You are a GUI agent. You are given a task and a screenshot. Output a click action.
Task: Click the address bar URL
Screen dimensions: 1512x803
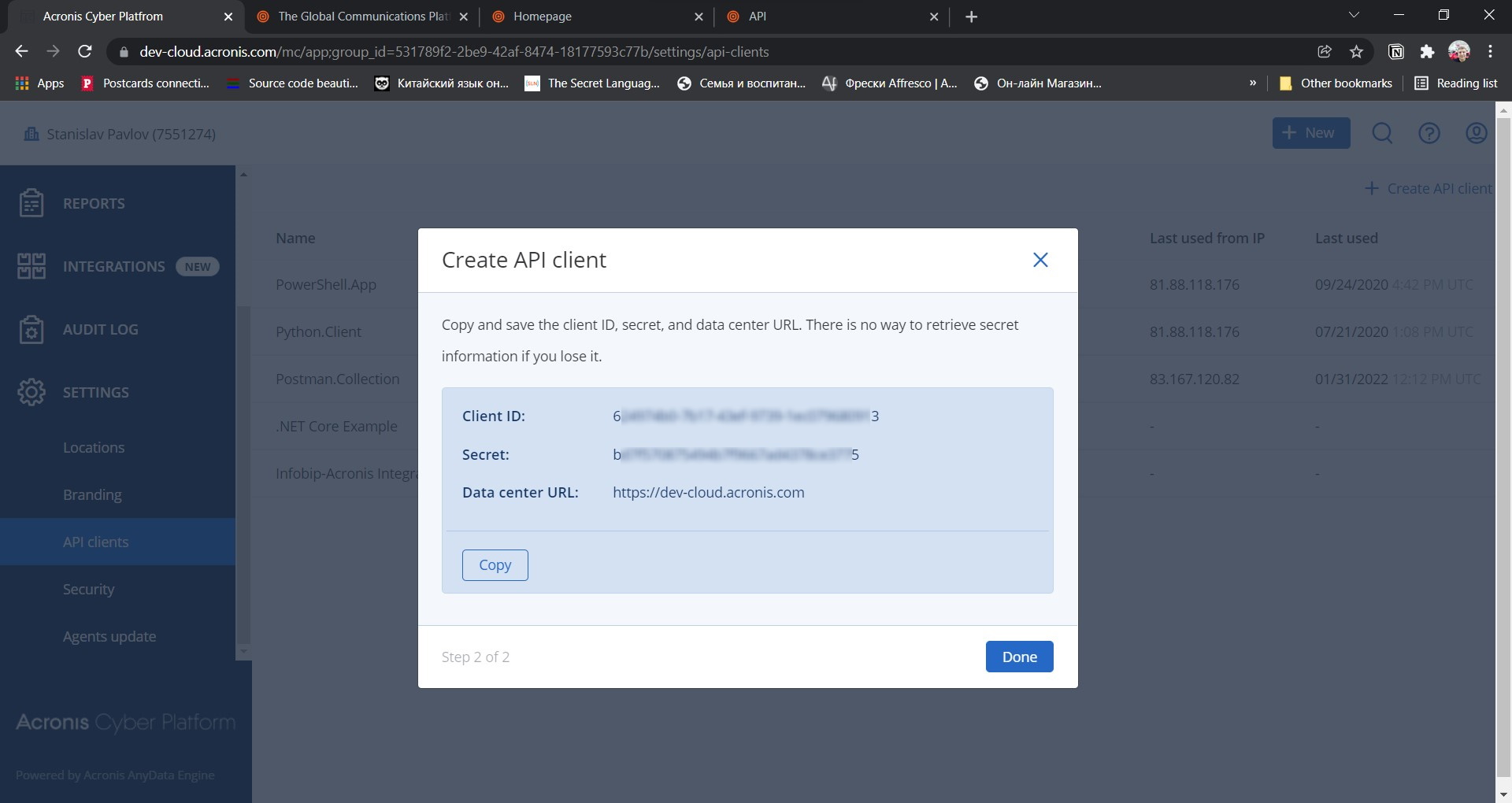pyautogui.click(x=454, y=52)
